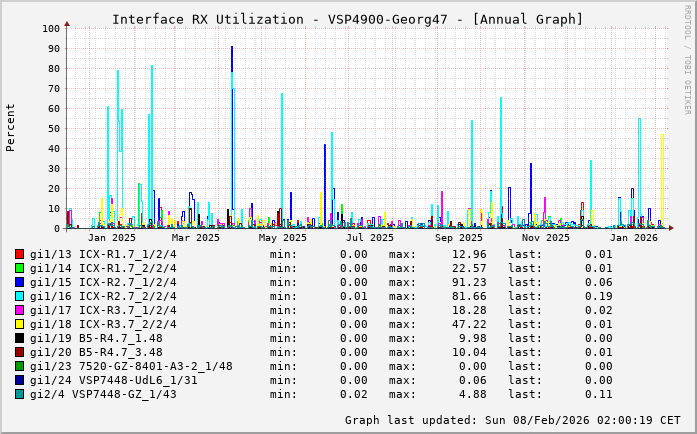
Task: Click the green gi1/14 legend swatch
Action: (x=20, y=268)
